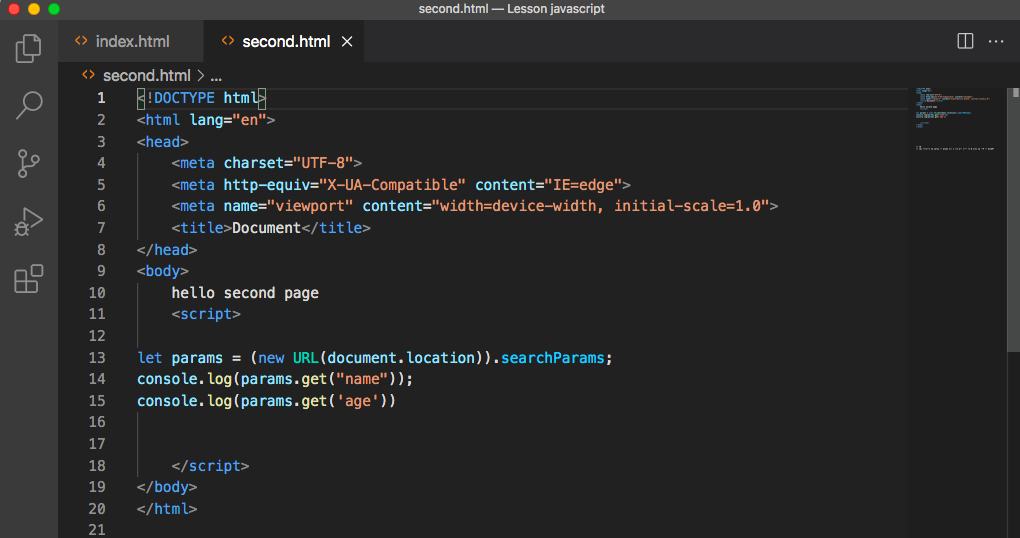Click the HTML file icon on index.html tab
The image size is (1020, 538).
[81, 41]
